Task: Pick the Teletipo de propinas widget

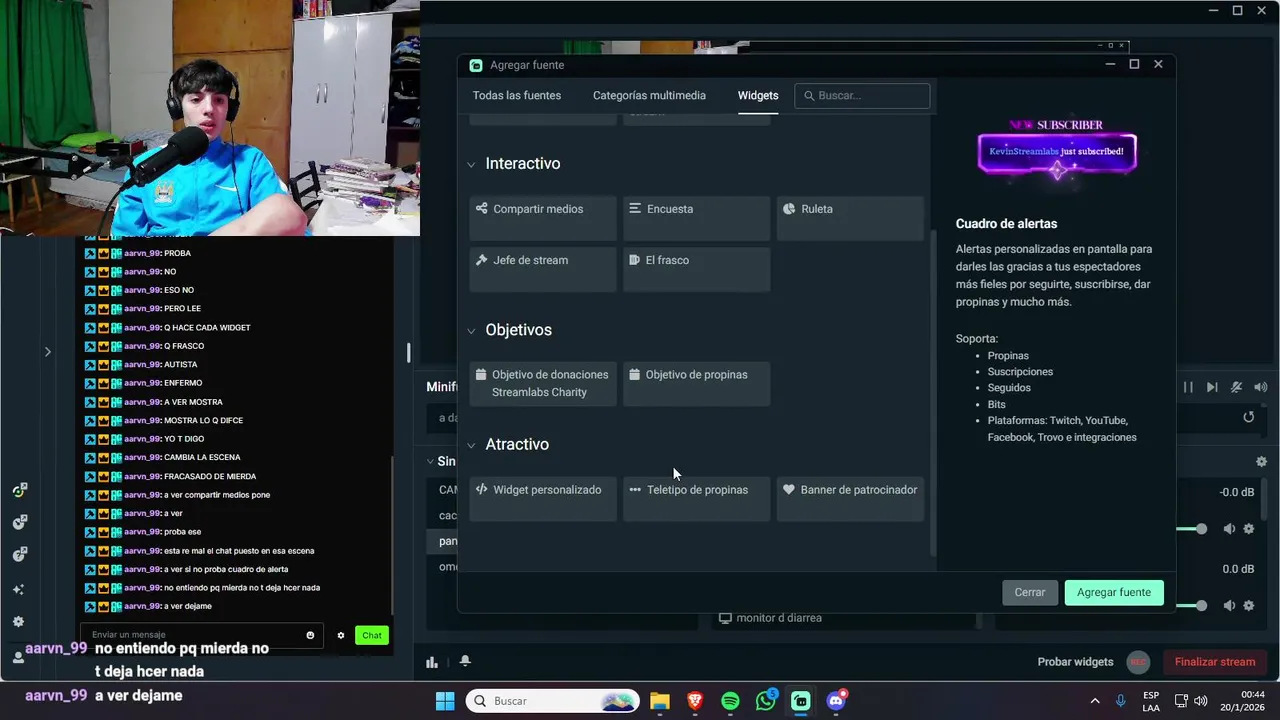Action: [x=697, y=498]
